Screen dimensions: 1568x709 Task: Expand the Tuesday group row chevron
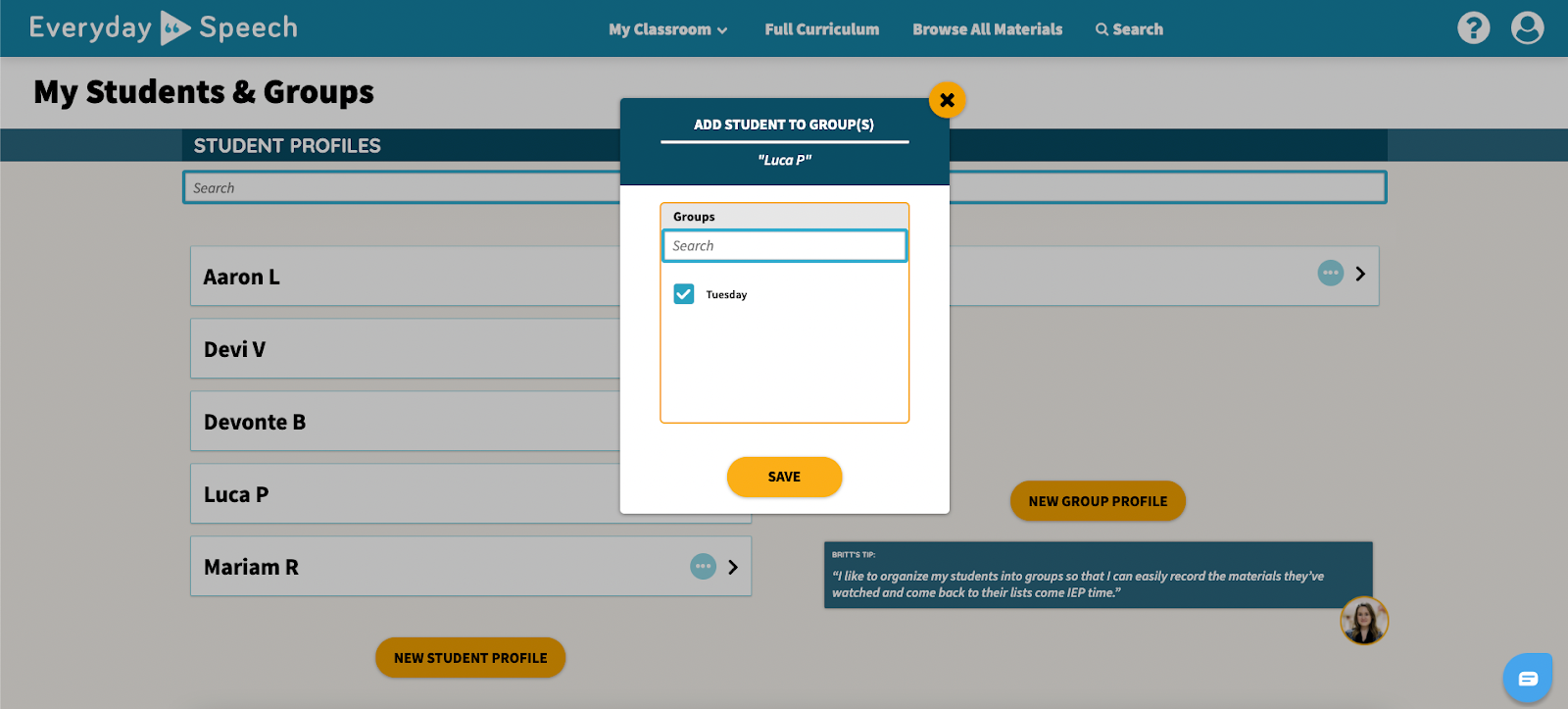pos(1360,274)
